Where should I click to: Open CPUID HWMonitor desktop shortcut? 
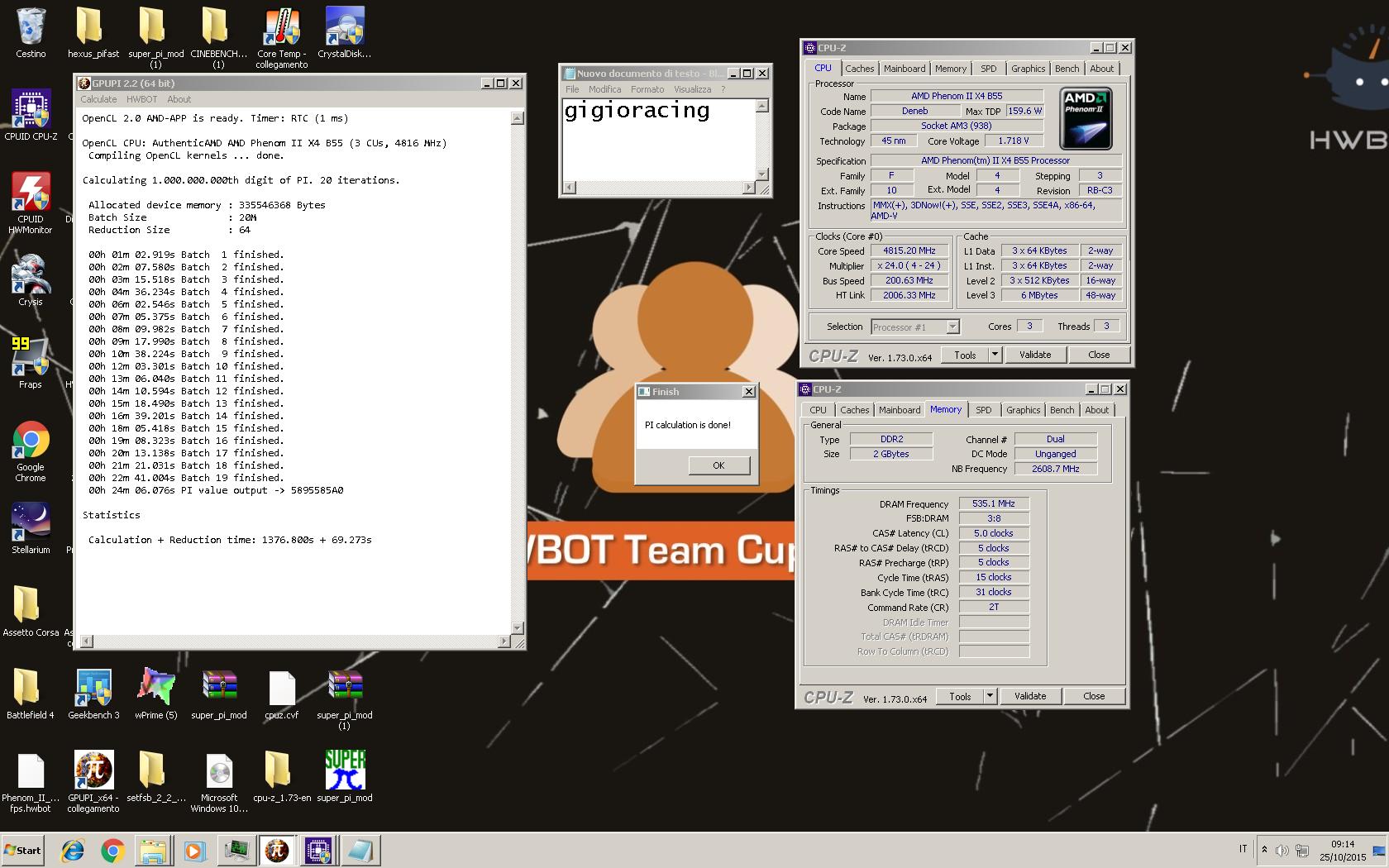coord(31,203)
